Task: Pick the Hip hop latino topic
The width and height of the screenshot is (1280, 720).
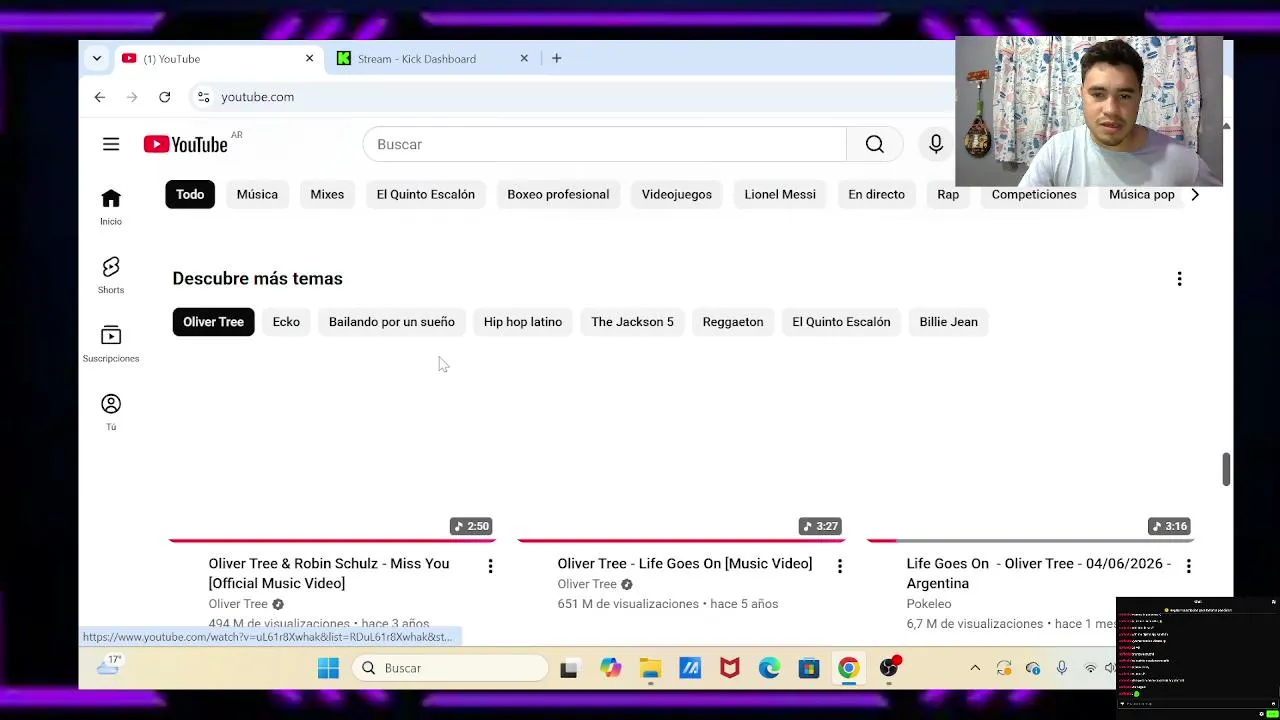Action: [523, 322]
